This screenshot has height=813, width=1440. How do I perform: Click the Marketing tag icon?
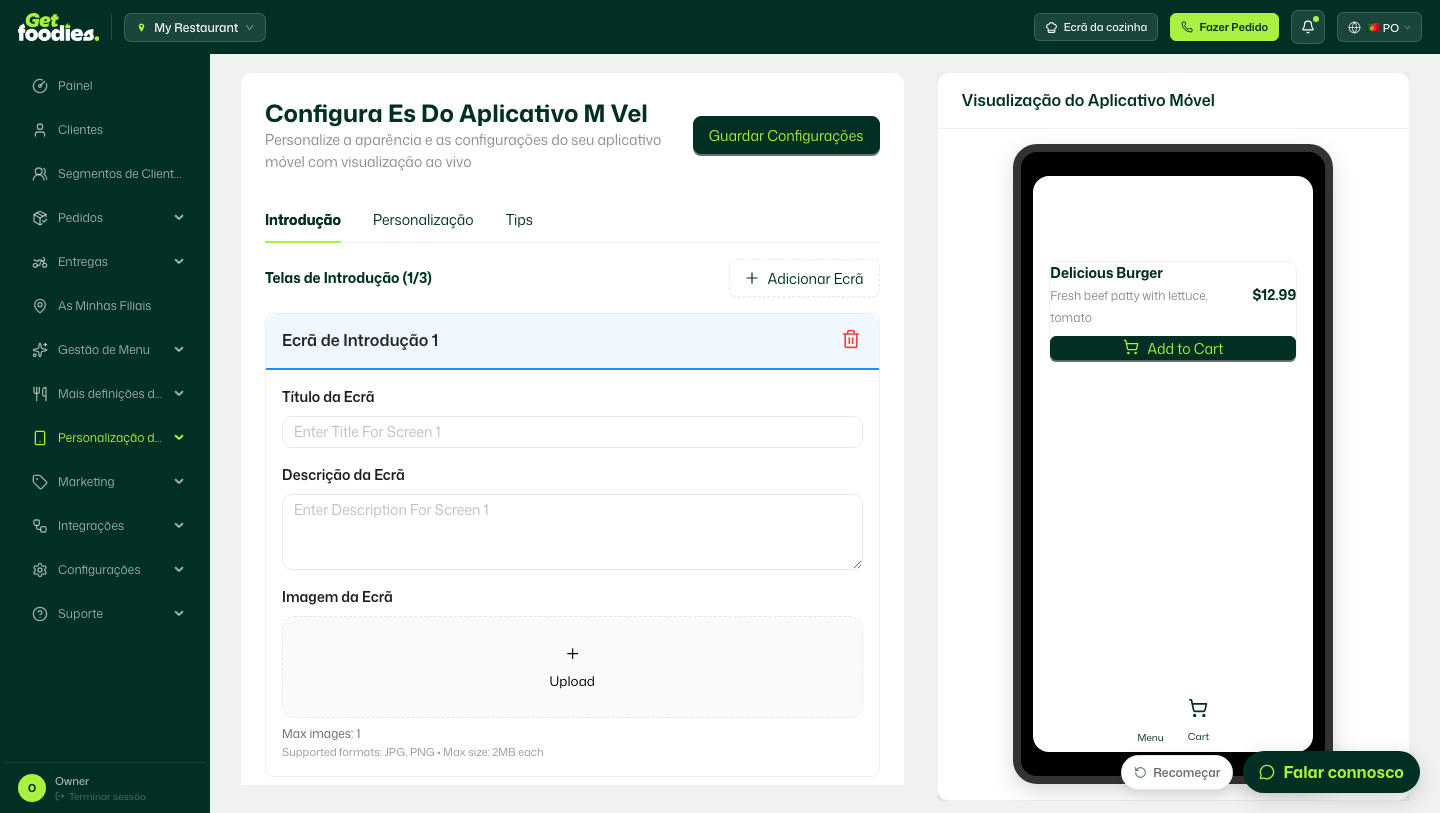tap(40, 482)
